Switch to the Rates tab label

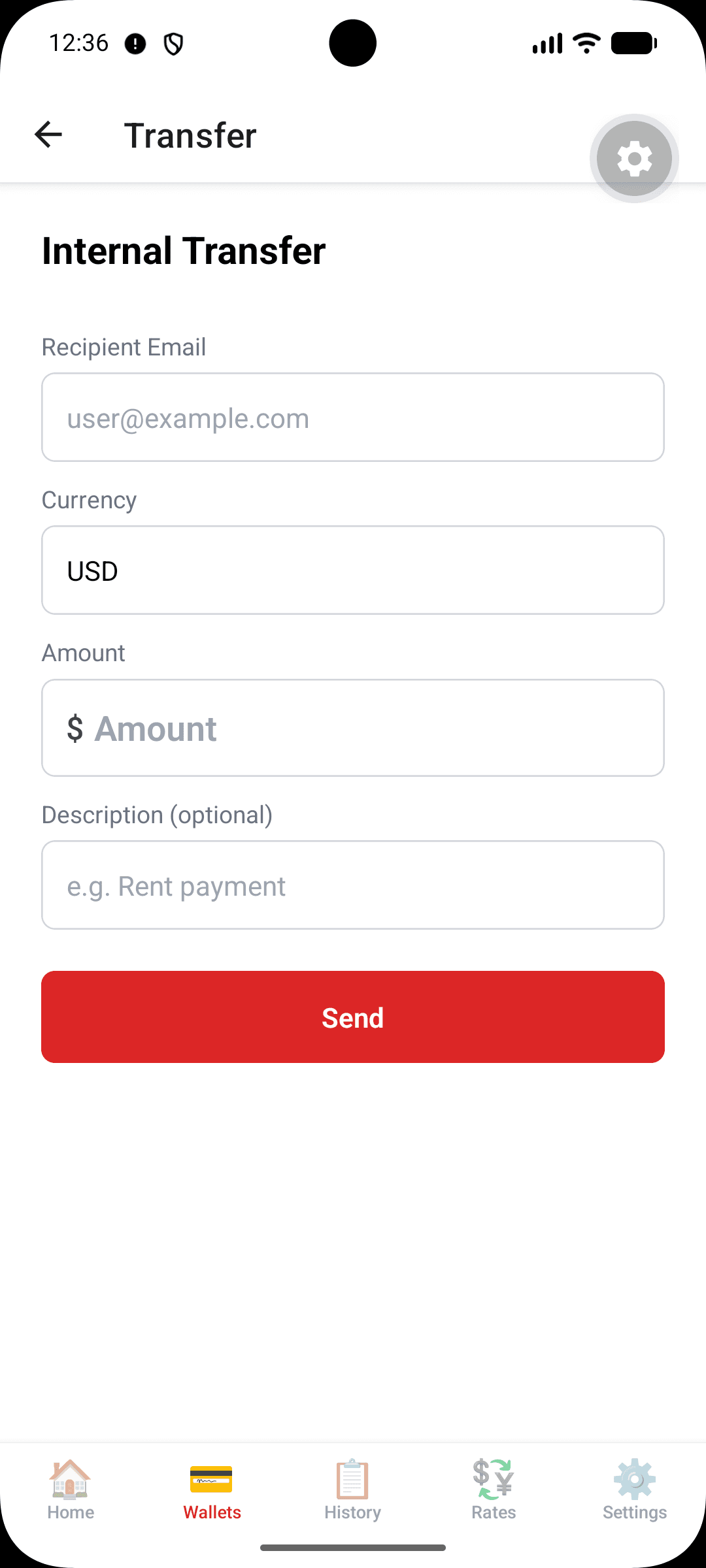(494, 1512)
